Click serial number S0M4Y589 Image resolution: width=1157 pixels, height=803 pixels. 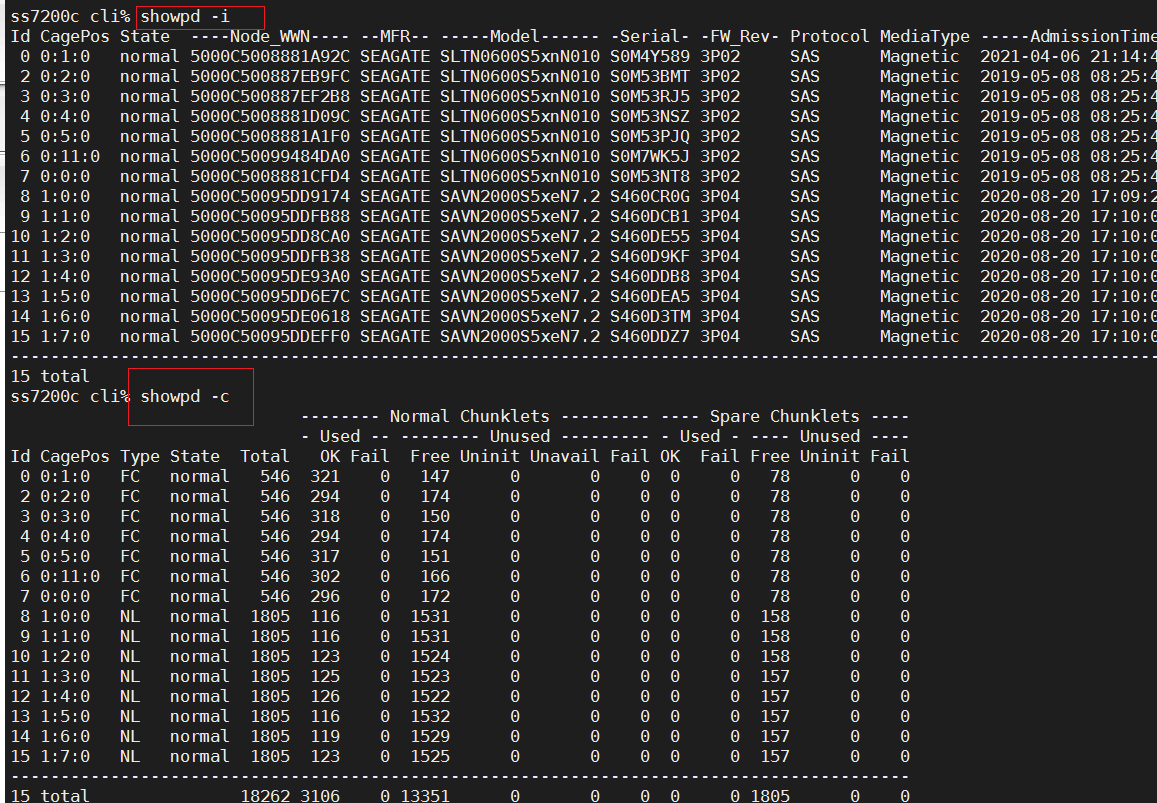(650, 57)
